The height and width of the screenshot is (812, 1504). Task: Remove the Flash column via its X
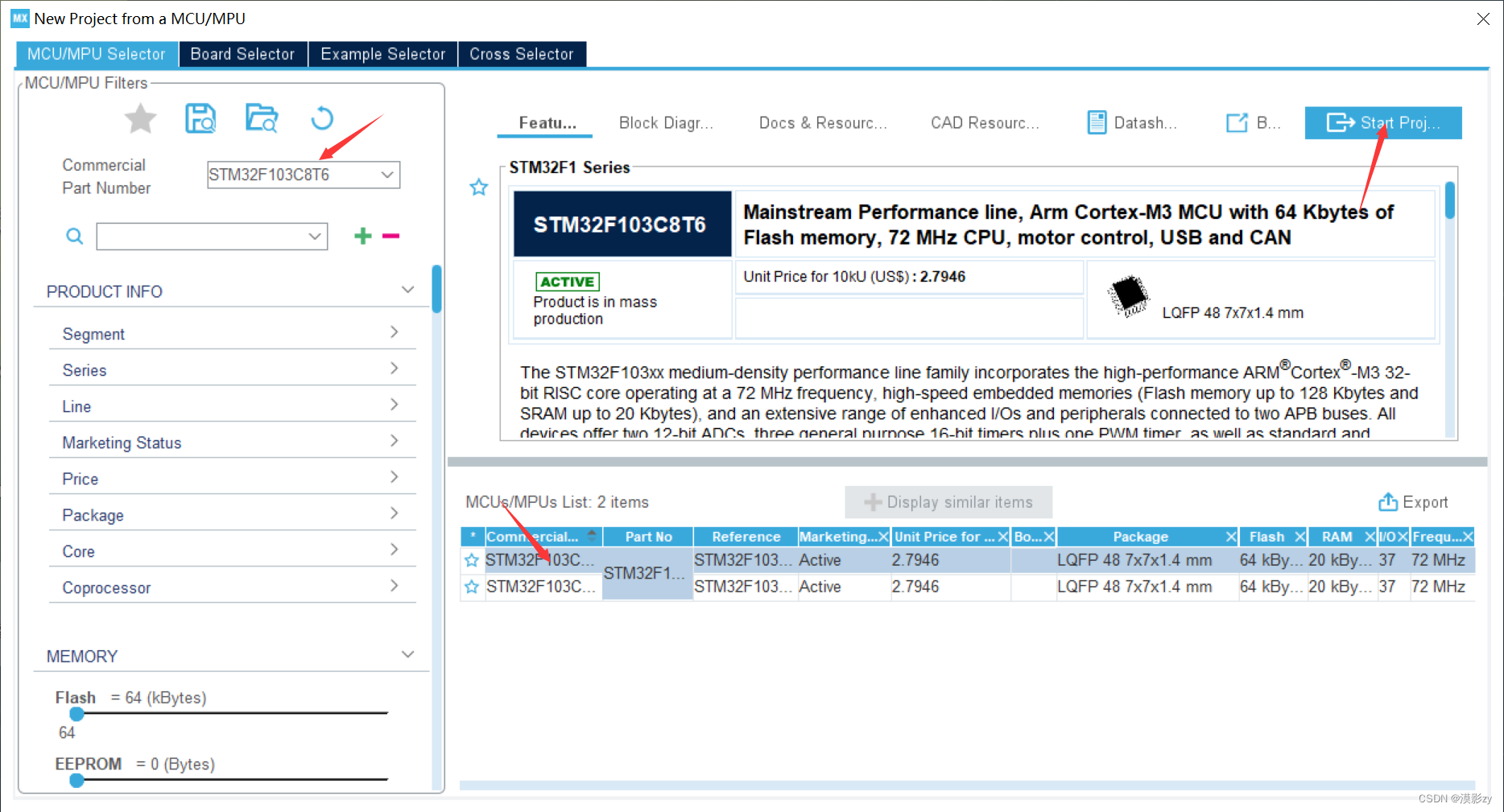(1299, 537)
